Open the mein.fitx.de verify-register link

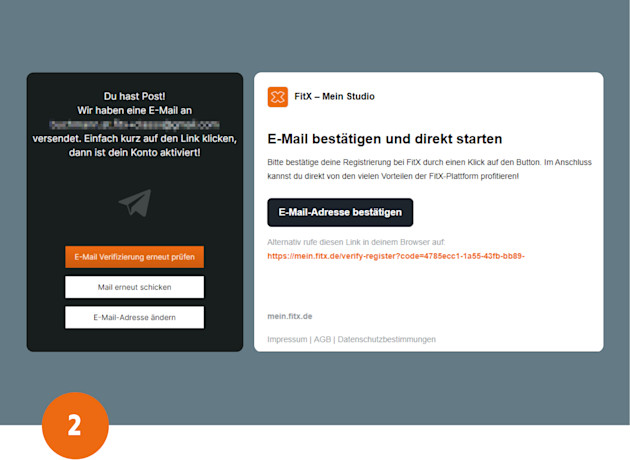pos(396,256)
